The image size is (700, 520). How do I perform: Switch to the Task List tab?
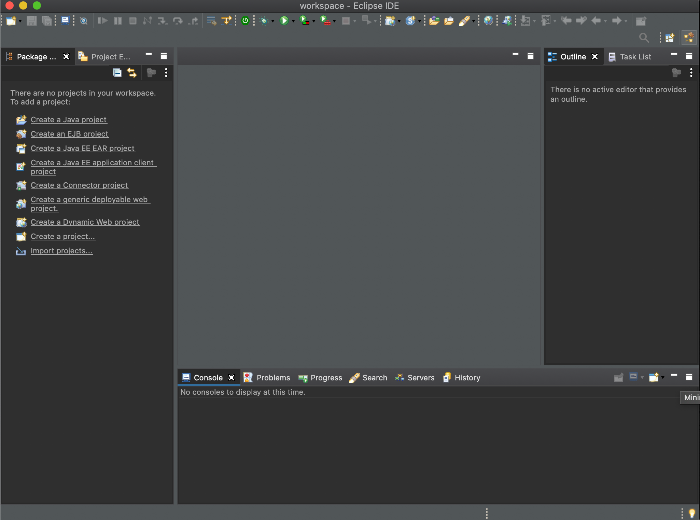tap(630, 57)
